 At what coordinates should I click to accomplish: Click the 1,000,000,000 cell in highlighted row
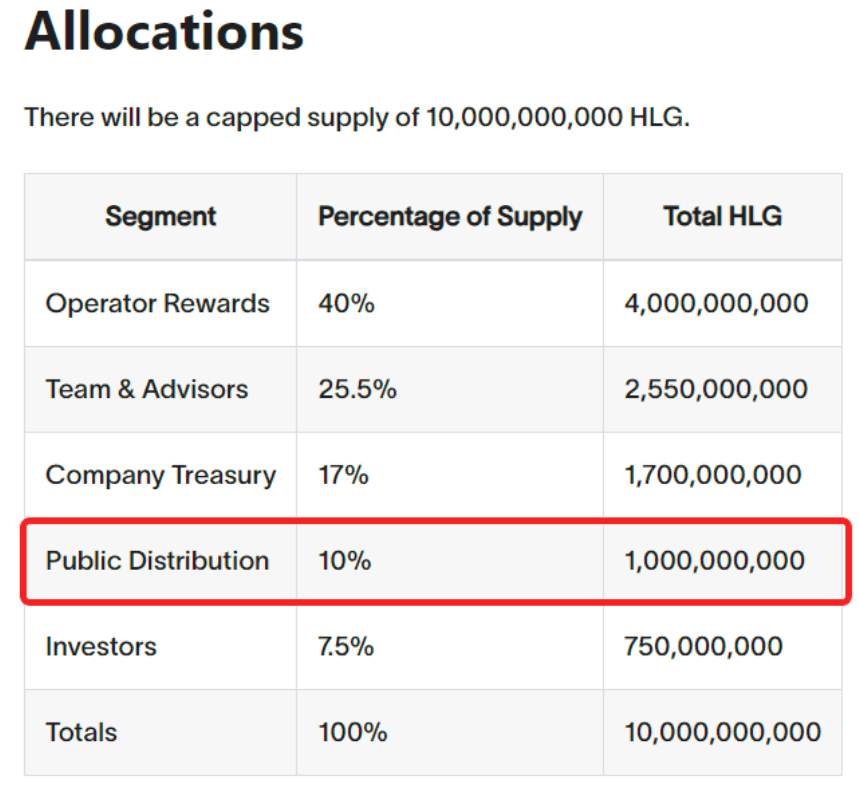[x=714, y=560]
